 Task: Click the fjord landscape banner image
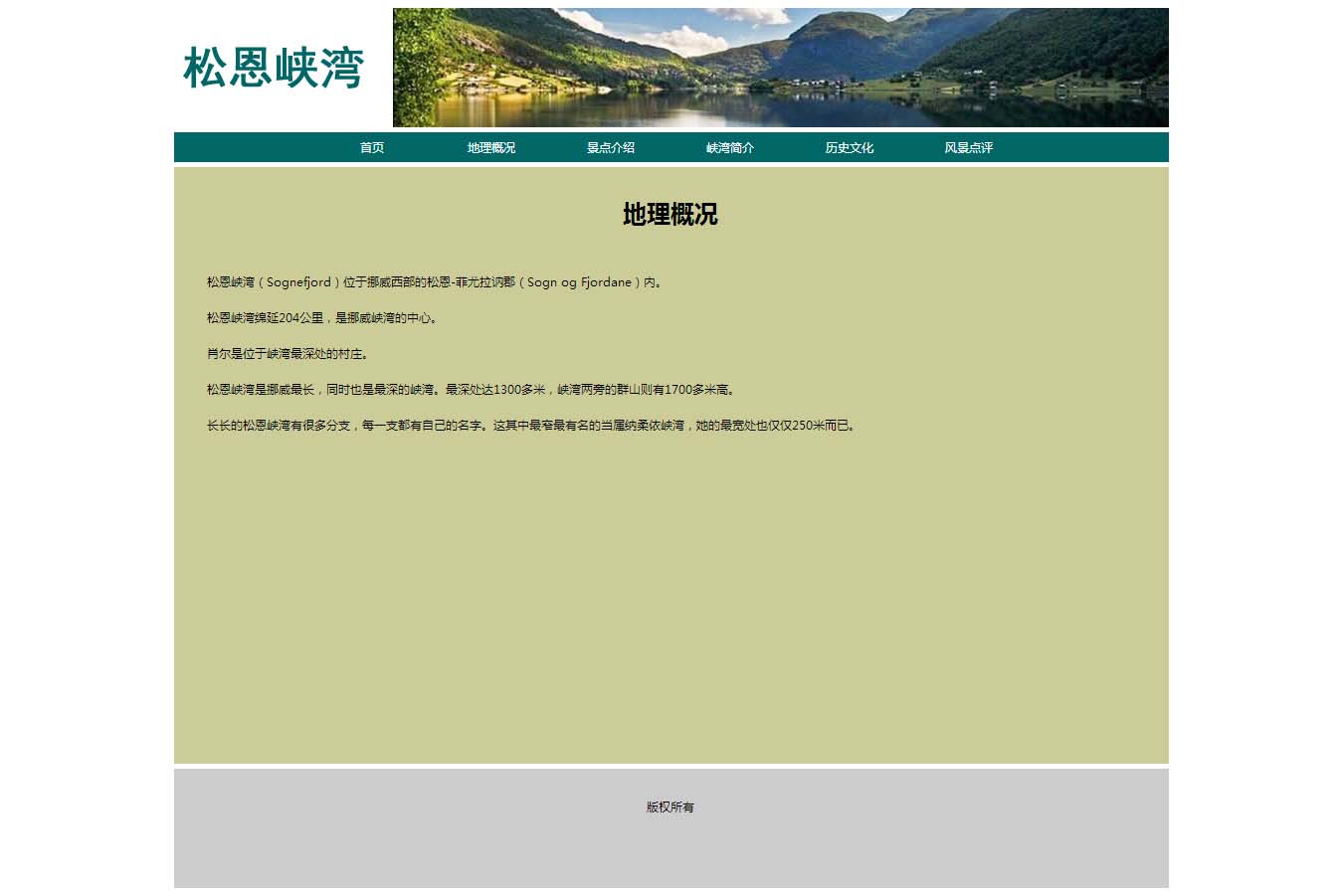tap(781, 68)
